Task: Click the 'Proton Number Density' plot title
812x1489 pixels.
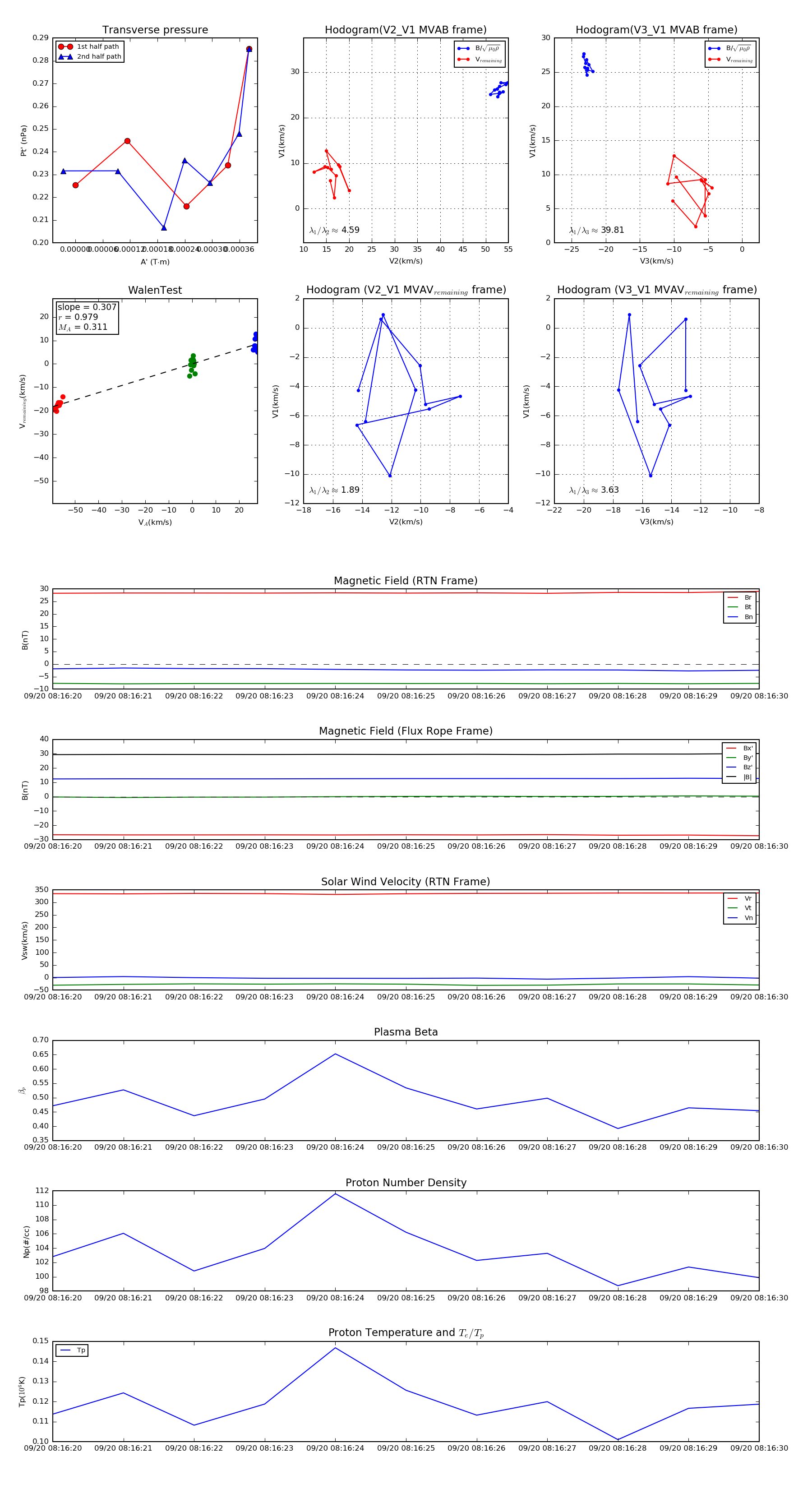Action: point(406,1183)
